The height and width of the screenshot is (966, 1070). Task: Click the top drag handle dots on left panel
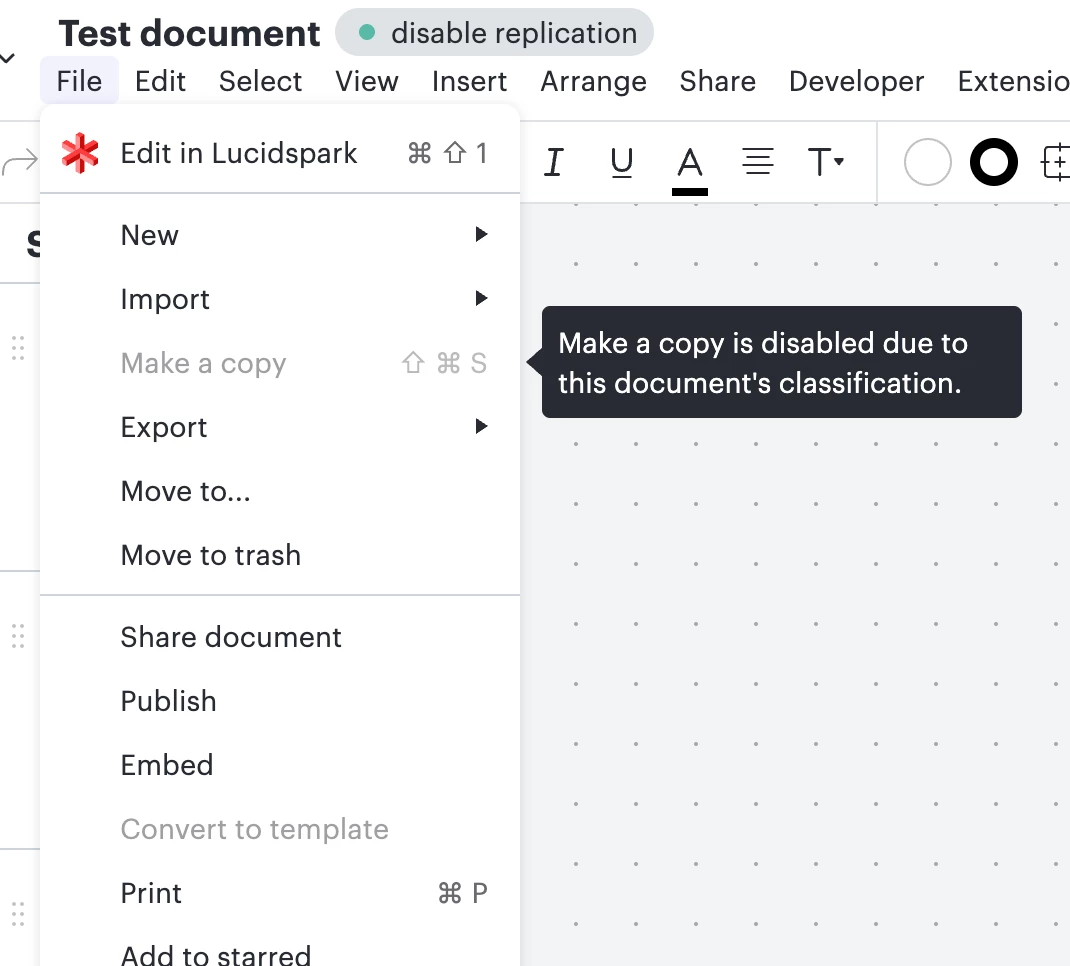[x=18, y=348]
